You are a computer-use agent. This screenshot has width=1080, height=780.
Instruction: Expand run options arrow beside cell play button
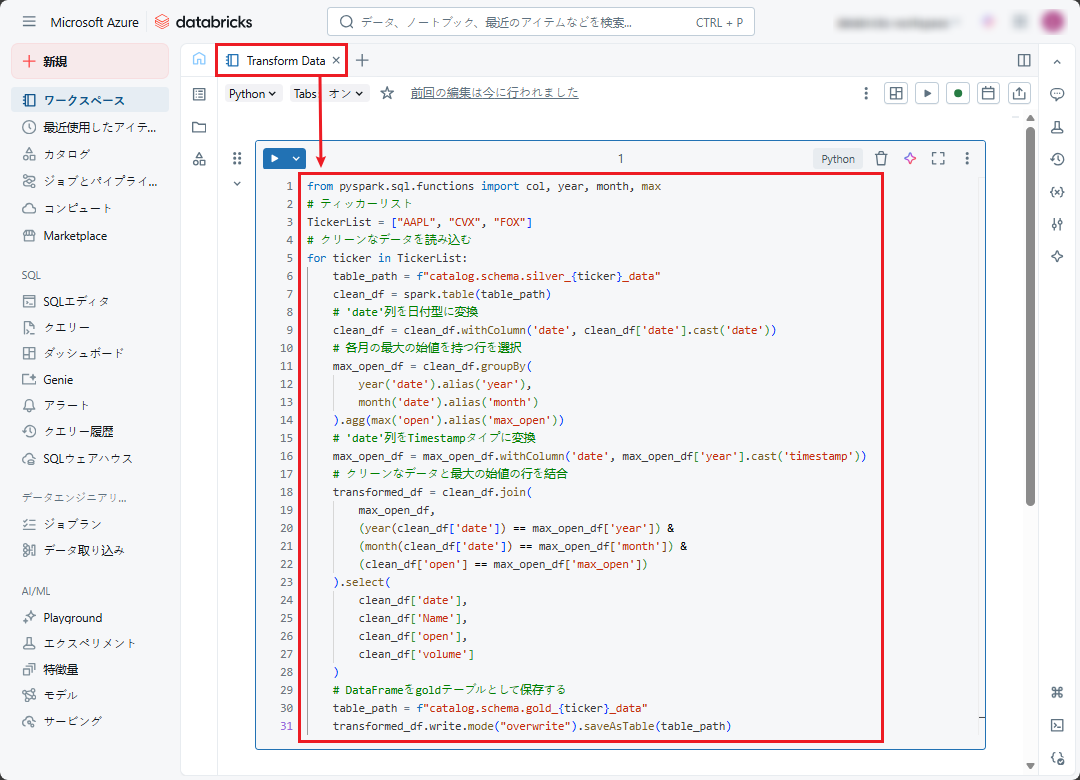click(296, 158)
